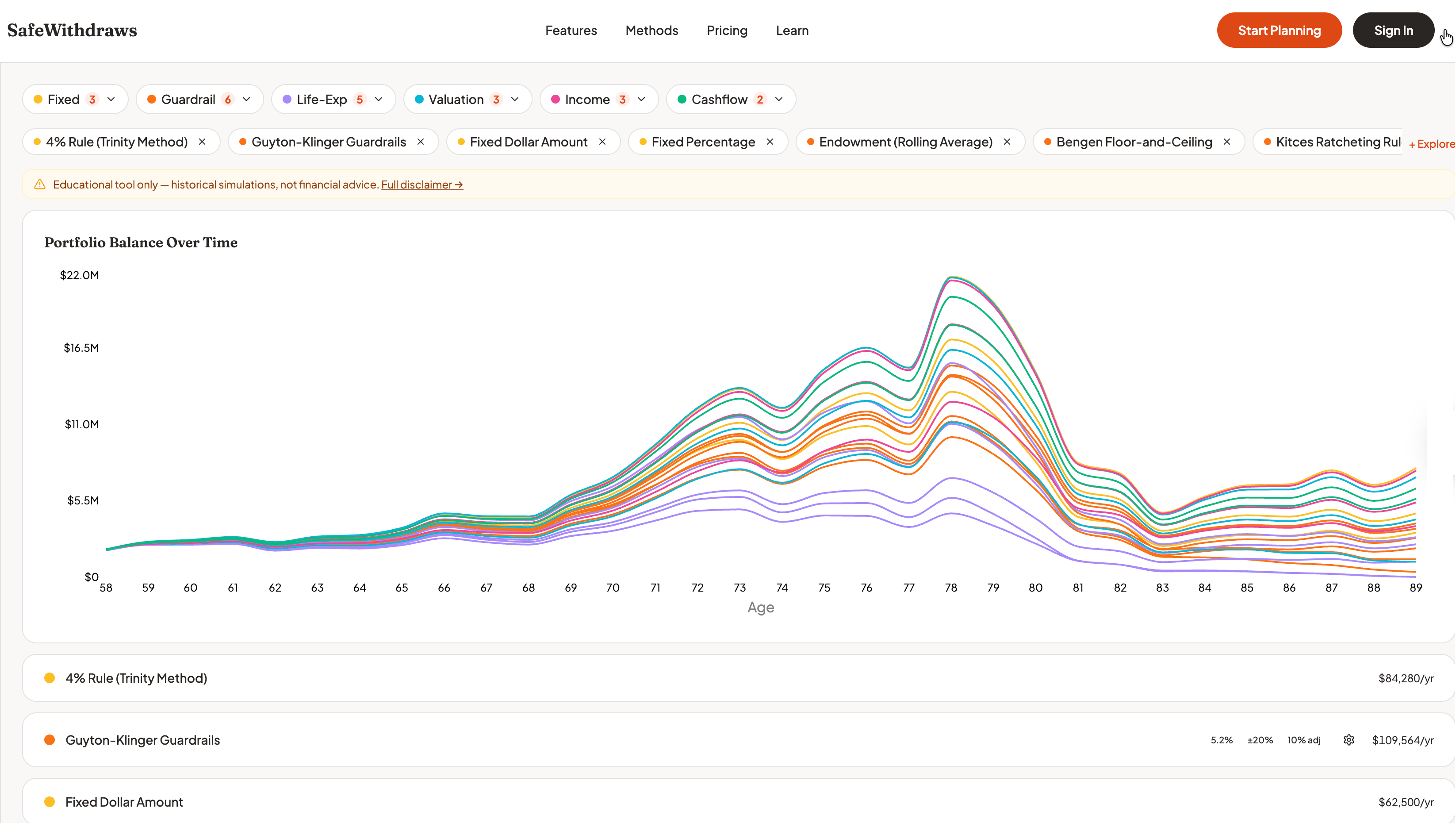Remove 4% Rule (Trinity Method) chip
The height and width of the screenshot is (823, 1456).
(202, 142)
